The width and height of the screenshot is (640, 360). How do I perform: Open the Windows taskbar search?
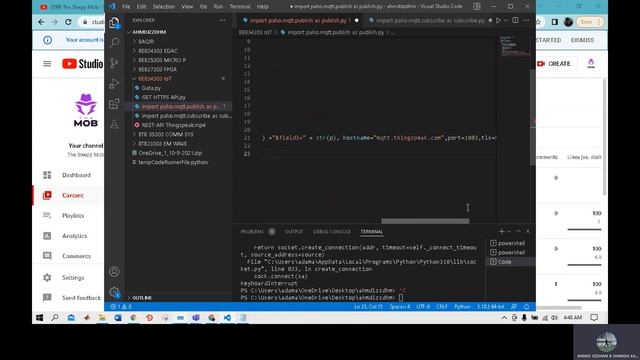[x=55, y=318]
